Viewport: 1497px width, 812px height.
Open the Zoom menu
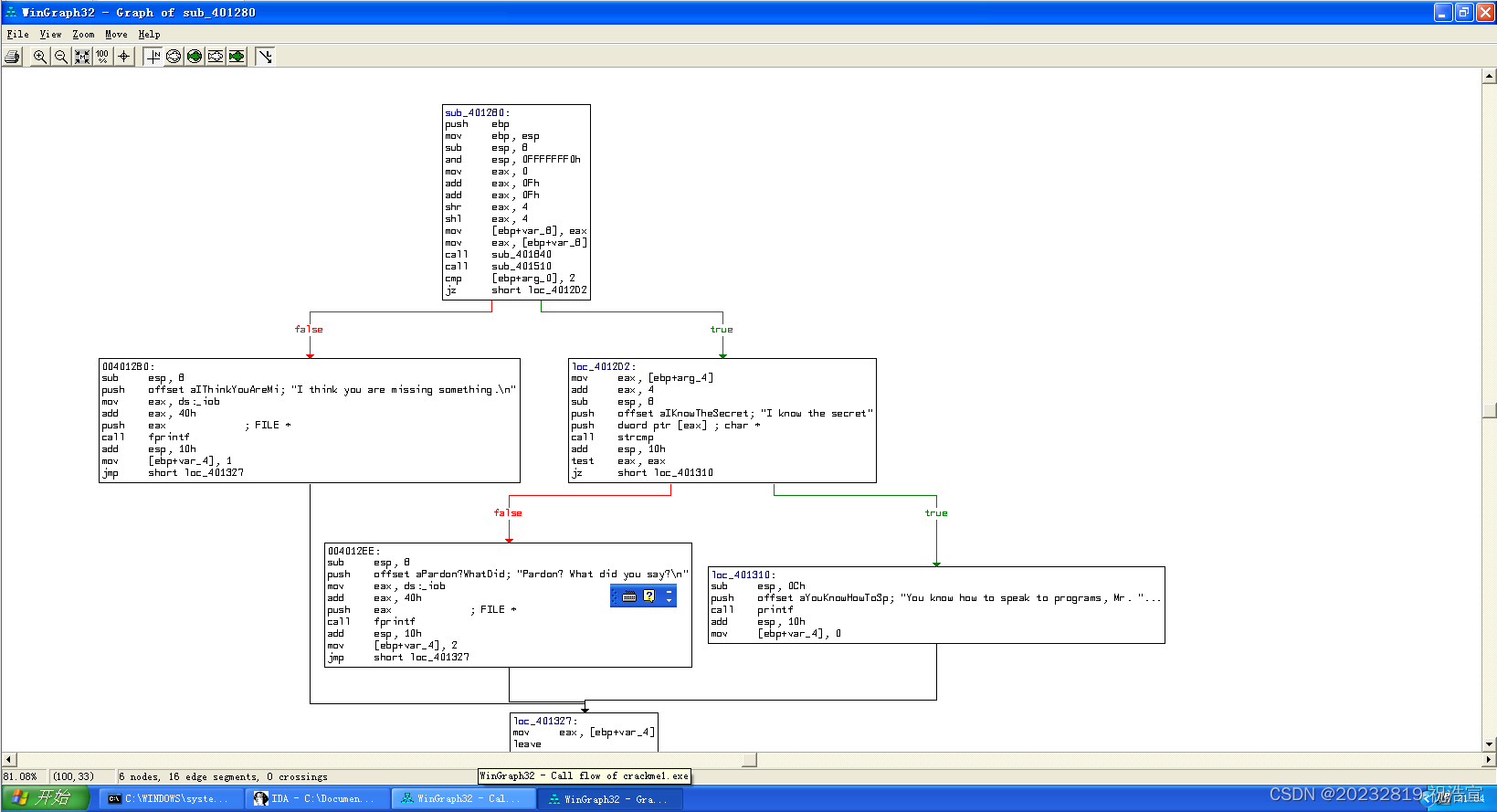[83, 34]
